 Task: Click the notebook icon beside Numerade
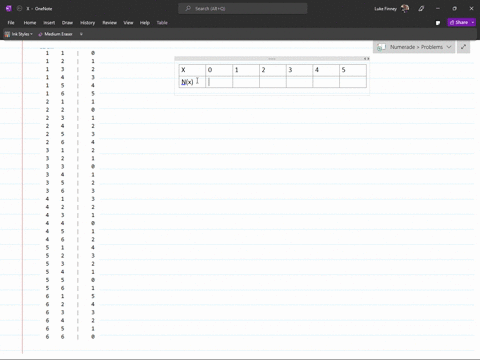(x=381, y=47)
